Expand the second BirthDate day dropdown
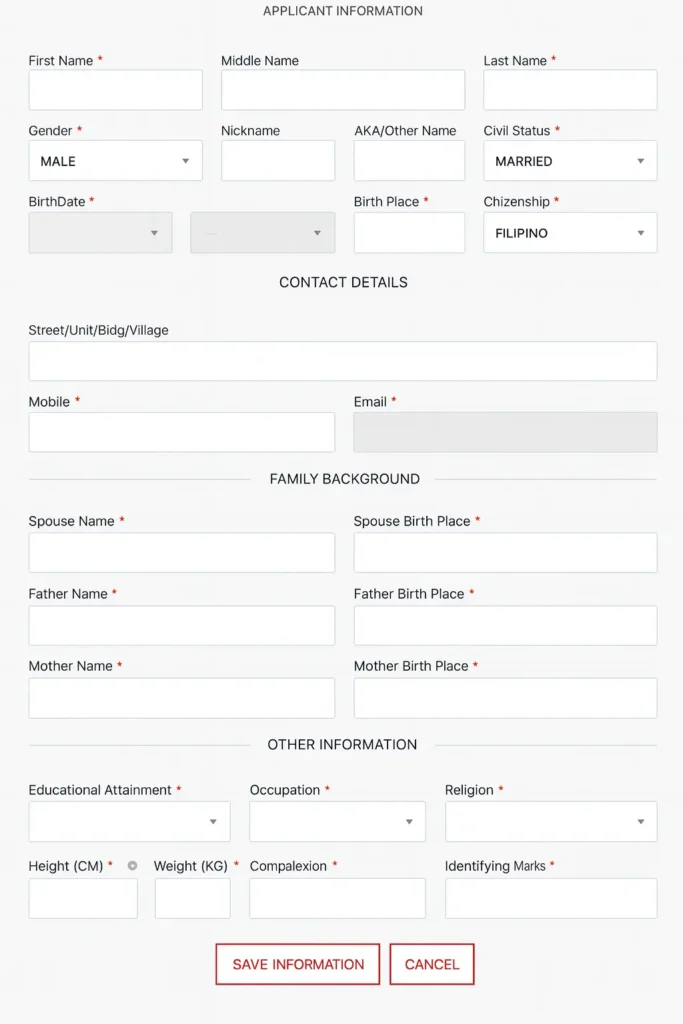 pos(262,232)
